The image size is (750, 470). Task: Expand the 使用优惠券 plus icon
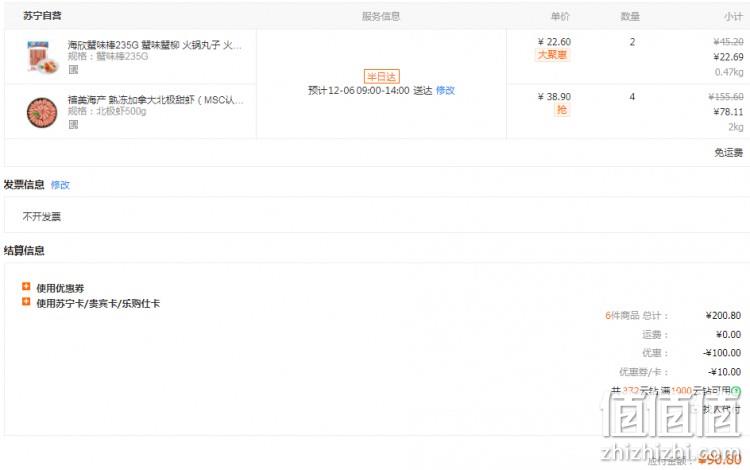pos(26,286)
